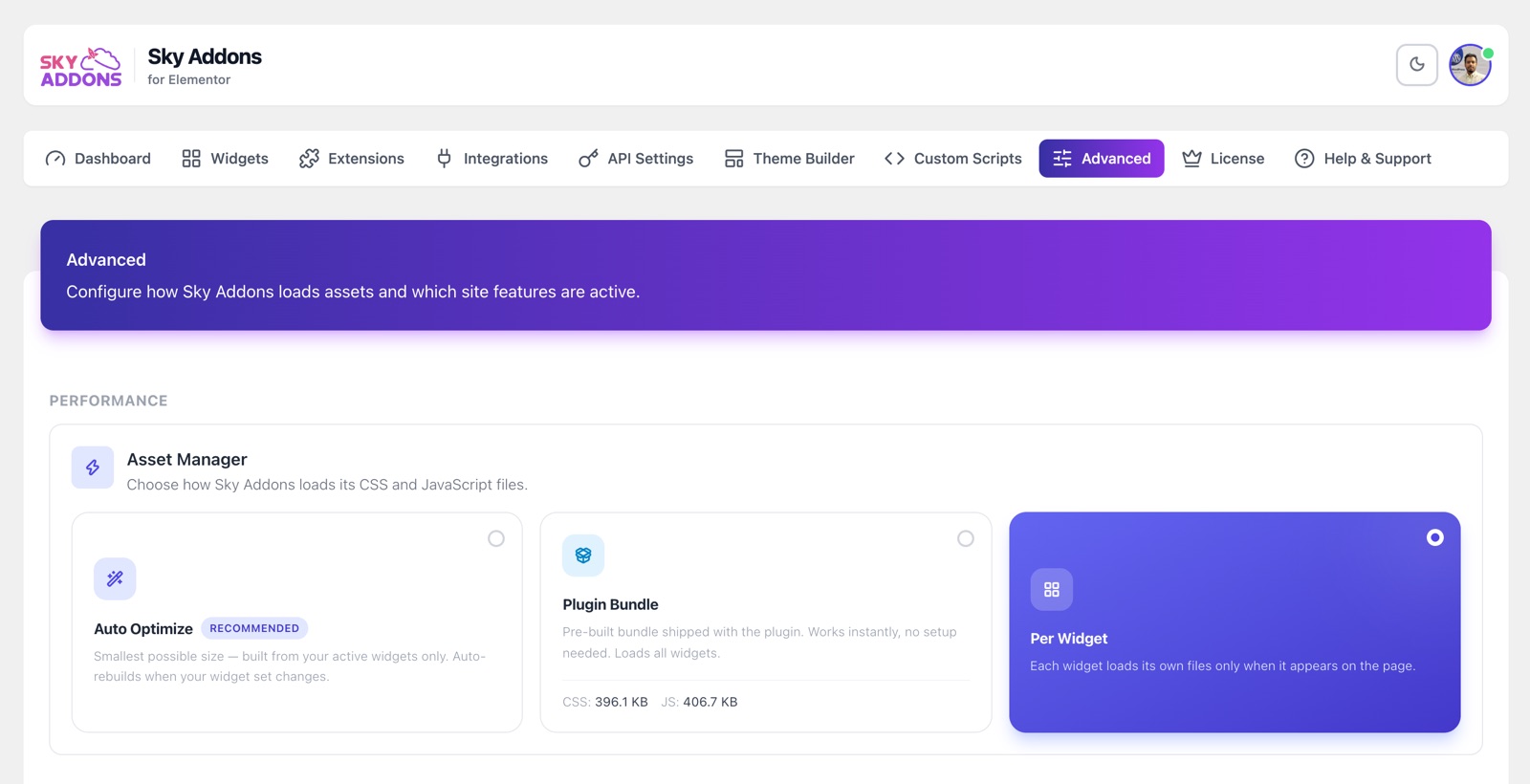
Task: Click the Per Widget card title
Action: click(x=1069, y=639)
